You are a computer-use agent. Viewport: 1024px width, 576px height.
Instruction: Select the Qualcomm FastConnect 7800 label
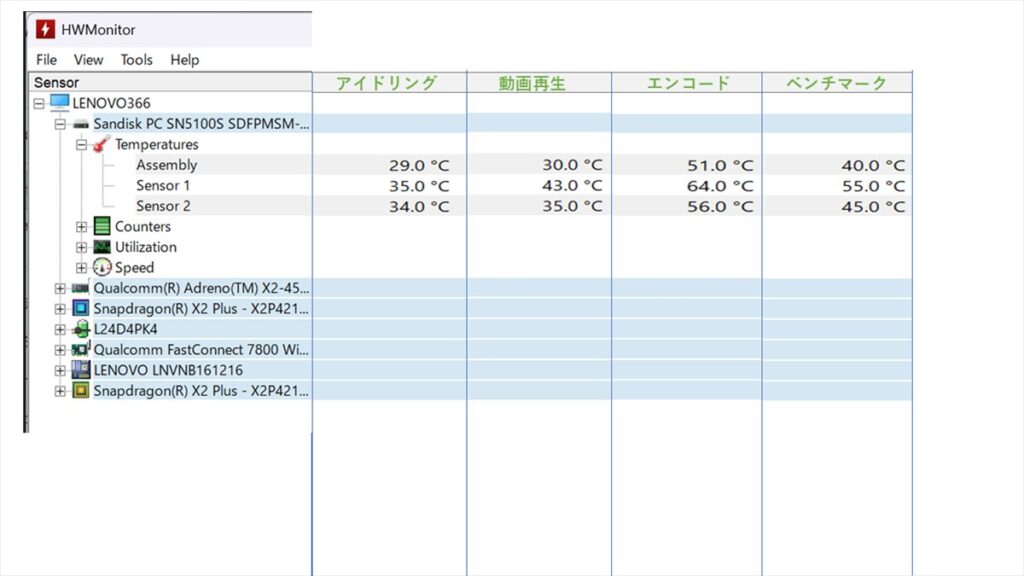(x=201, y=349)
